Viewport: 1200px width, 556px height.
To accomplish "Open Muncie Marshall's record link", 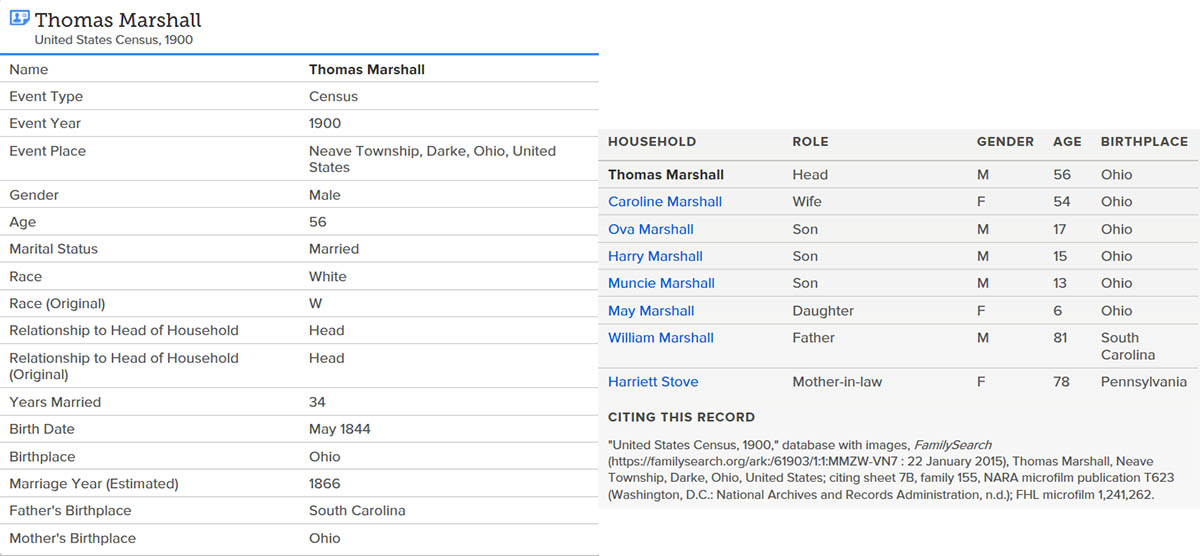I will 661,283.
